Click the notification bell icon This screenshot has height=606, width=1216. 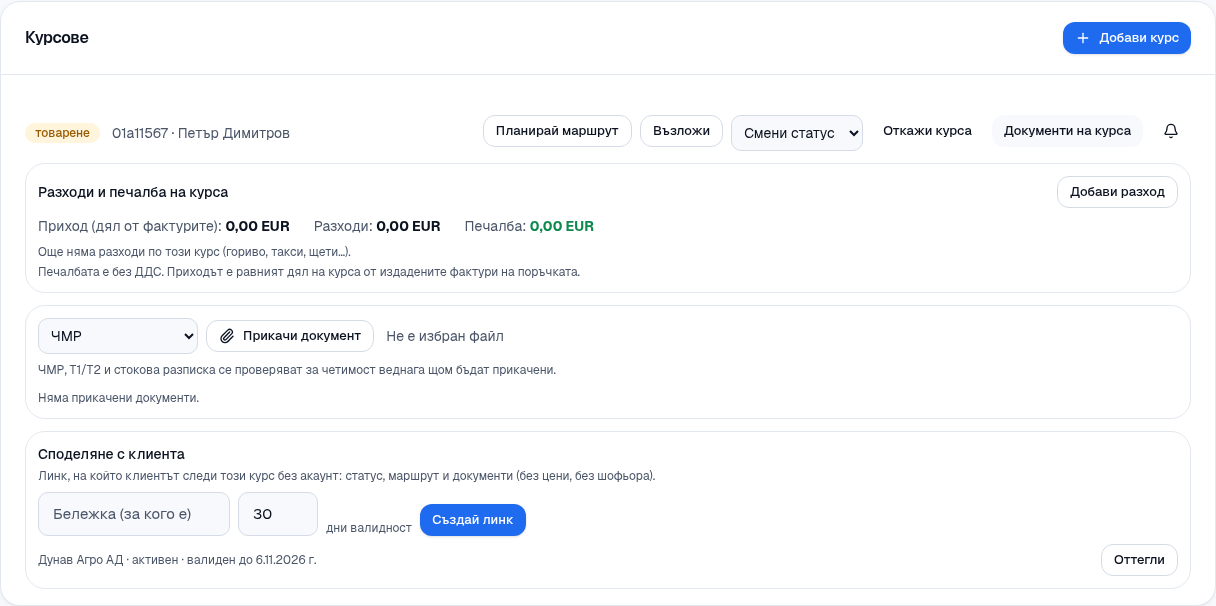pos(1171,131)
